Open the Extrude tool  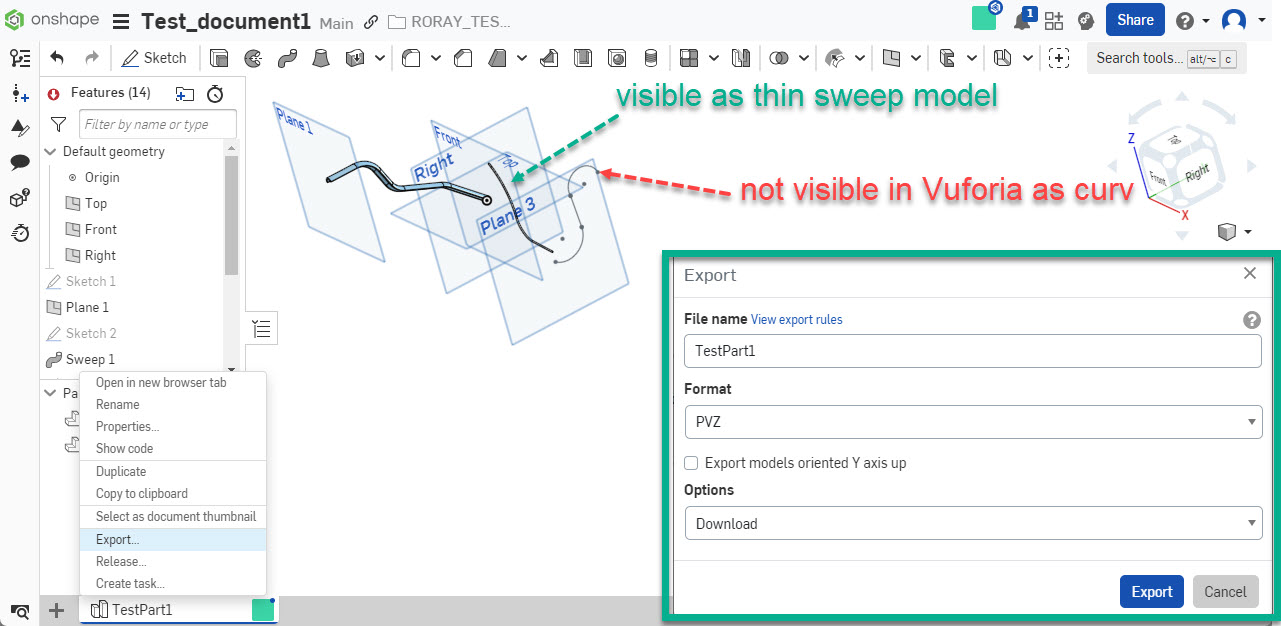click(x=218, y=57)
